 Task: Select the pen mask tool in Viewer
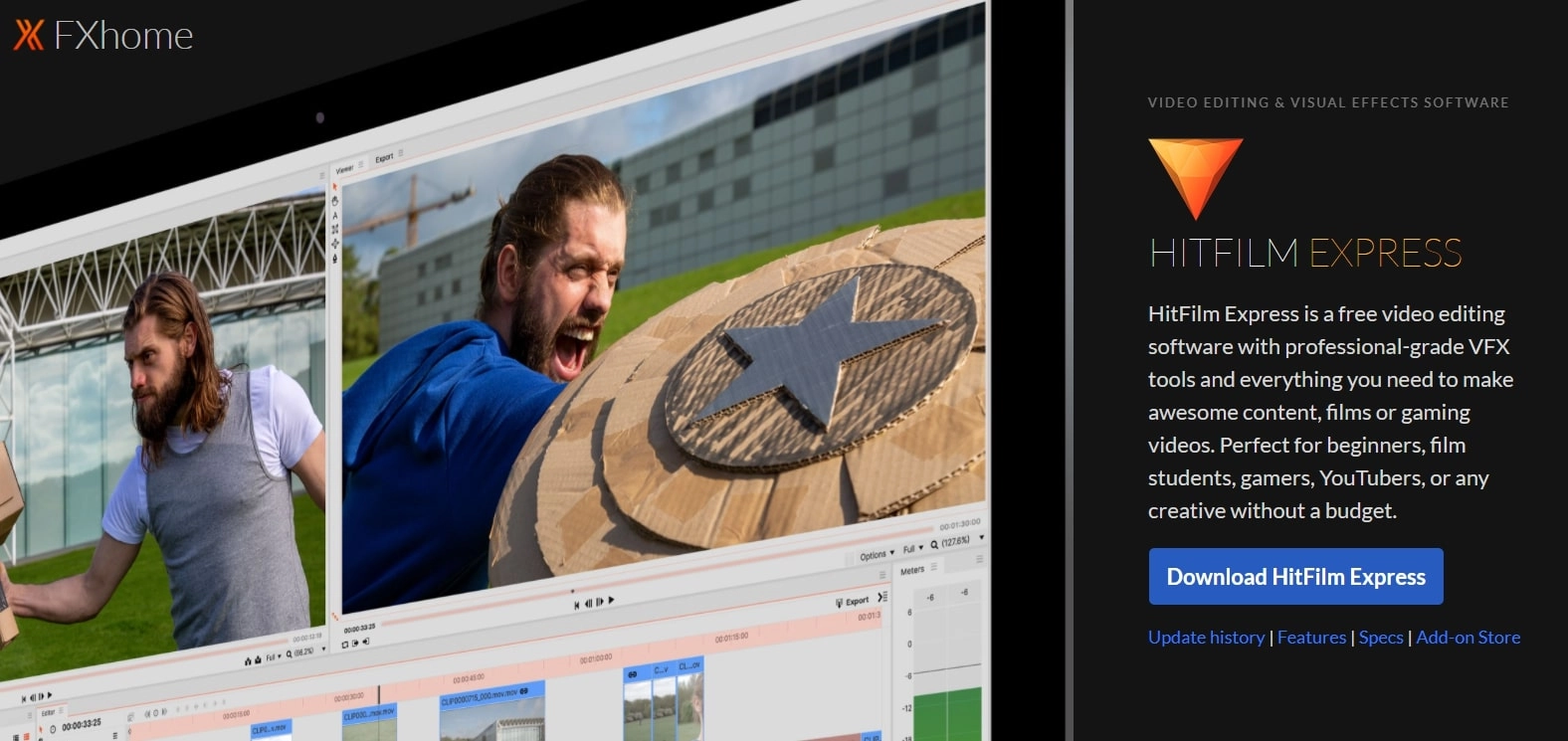click(335, 259)
